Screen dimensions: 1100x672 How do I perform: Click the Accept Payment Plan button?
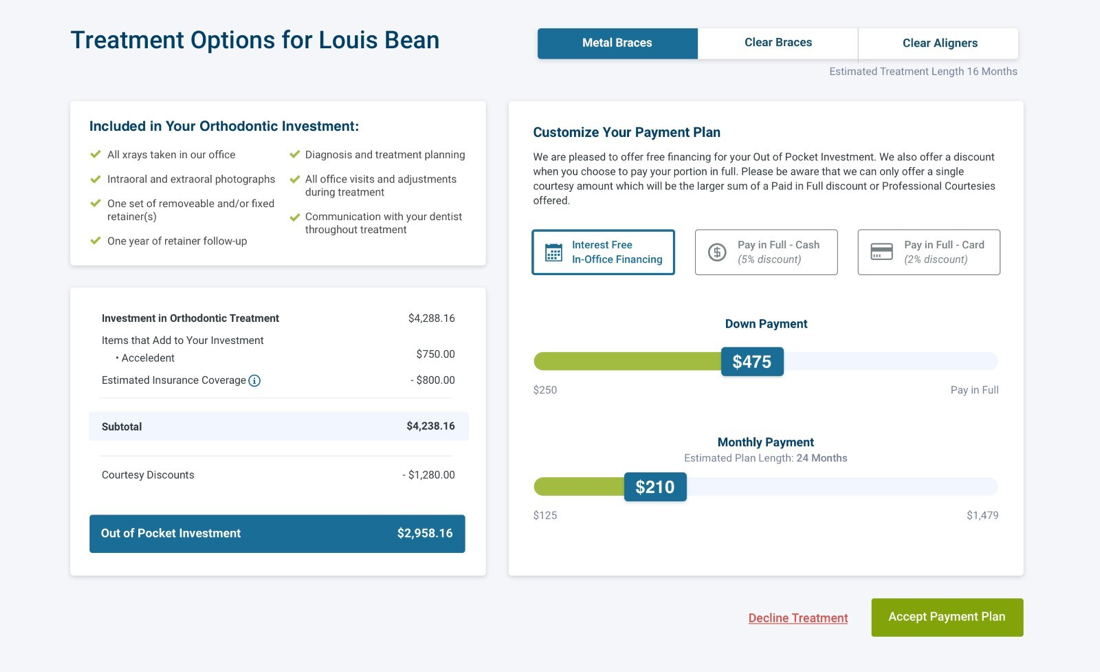click(946, 617)
